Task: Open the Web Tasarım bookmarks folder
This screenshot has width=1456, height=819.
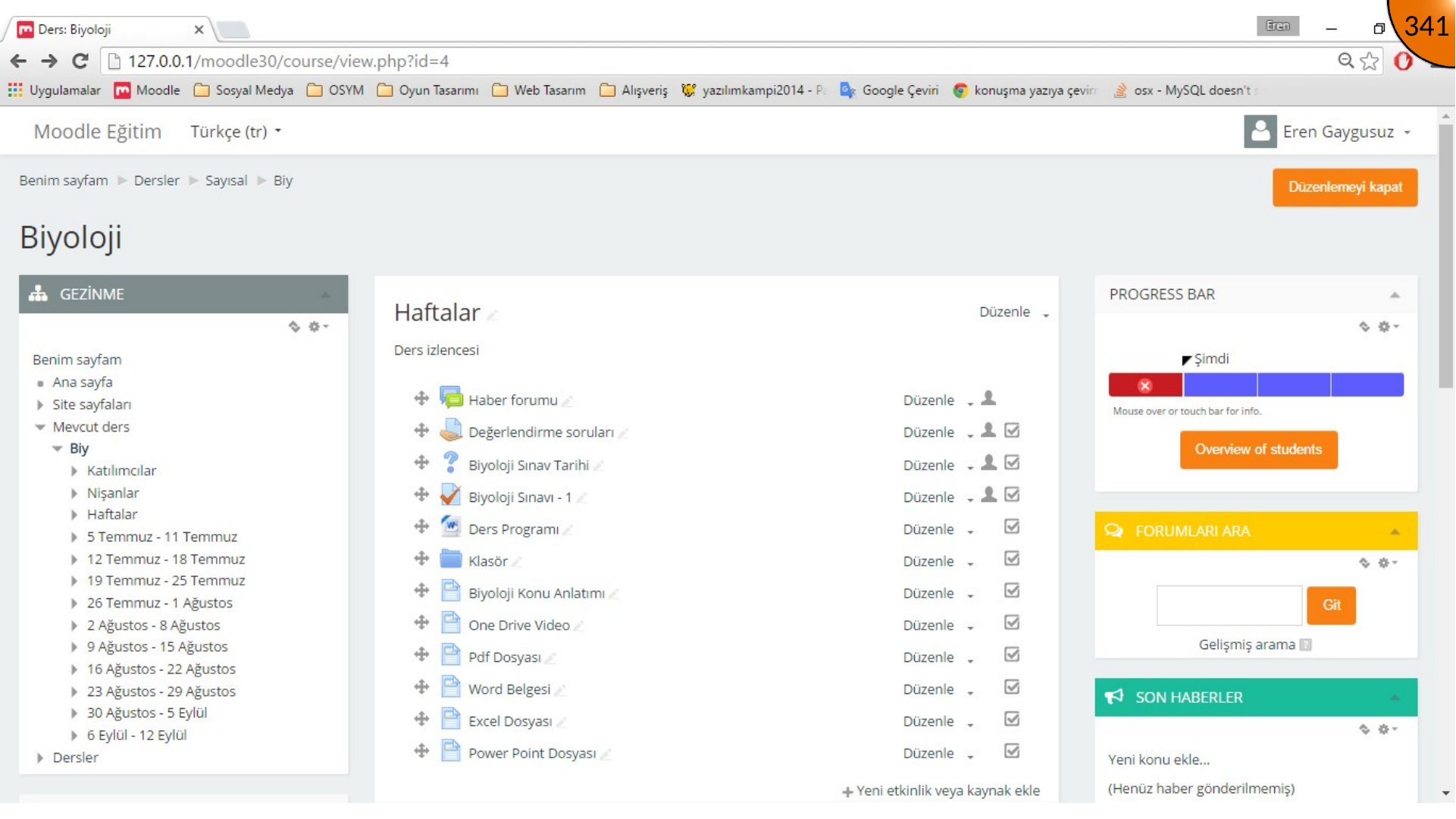Action: click(x=539, y=90)
